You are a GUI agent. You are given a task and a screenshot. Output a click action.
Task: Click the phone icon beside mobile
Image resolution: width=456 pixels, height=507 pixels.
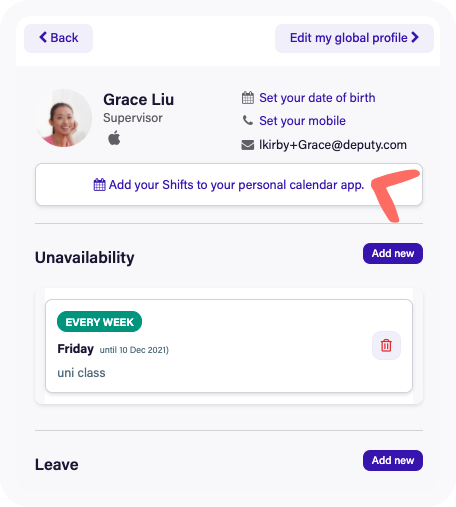coord(248,120)
